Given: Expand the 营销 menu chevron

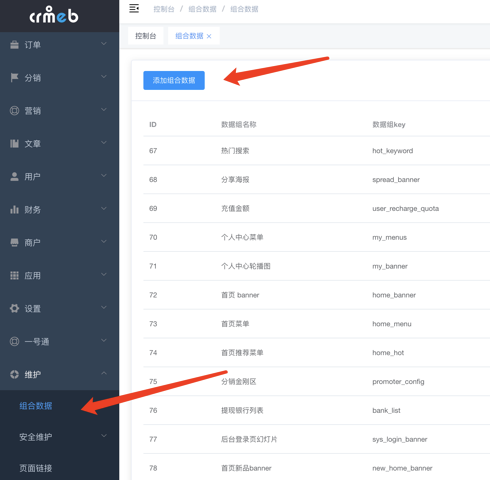Looking at the screenshot, I should pyautogui.click(x=104, y=110).
